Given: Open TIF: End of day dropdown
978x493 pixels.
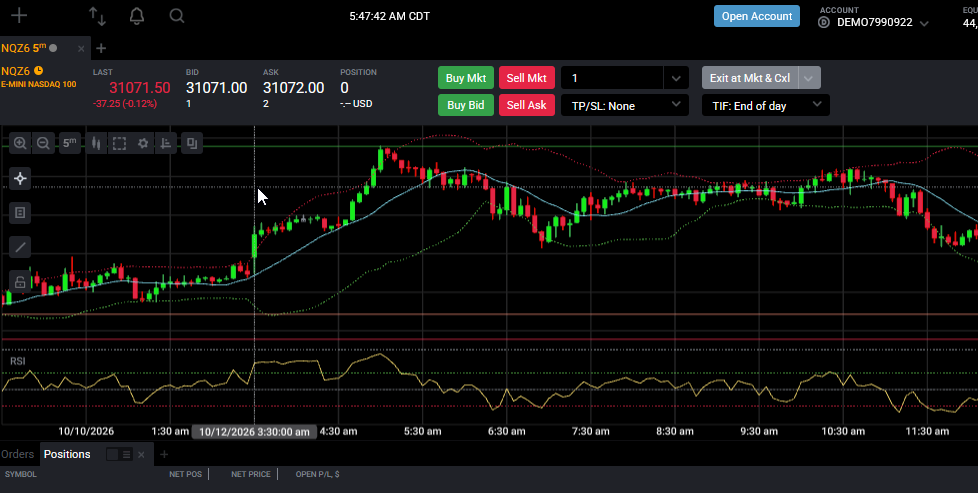Looking at the screenshot, I should pyautogui.click(x=766, y=105).
